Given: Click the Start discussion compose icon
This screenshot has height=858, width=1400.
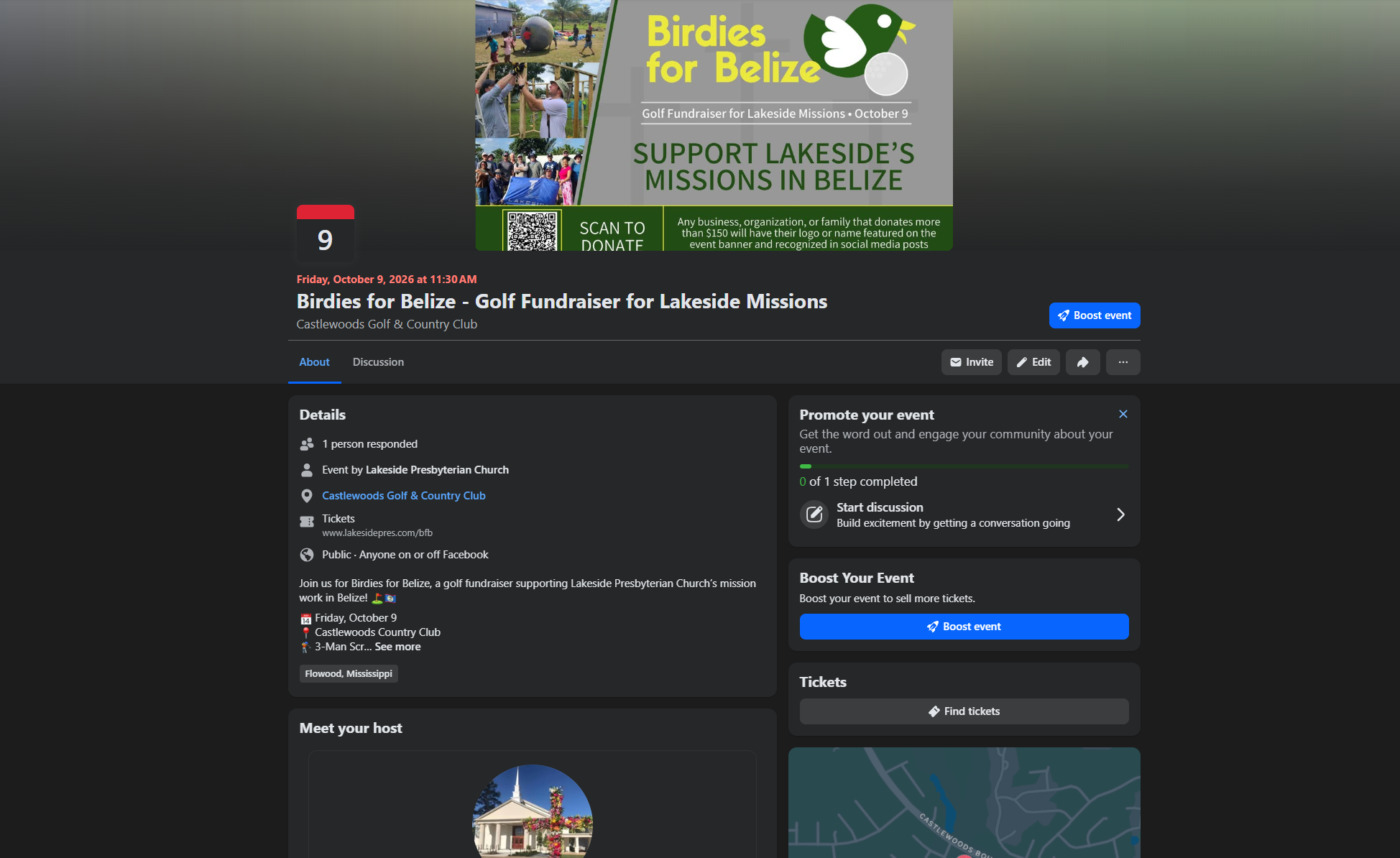Looking at the screenshot, I should pyautogui.click(x=814, y=515).
